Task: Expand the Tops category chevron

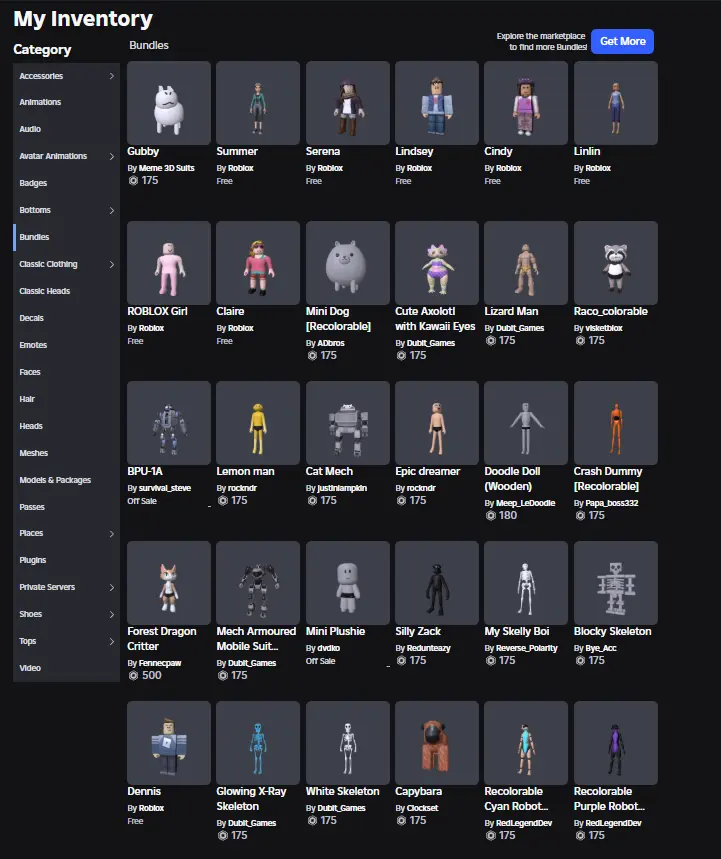Action: click(x=112, y=641)
